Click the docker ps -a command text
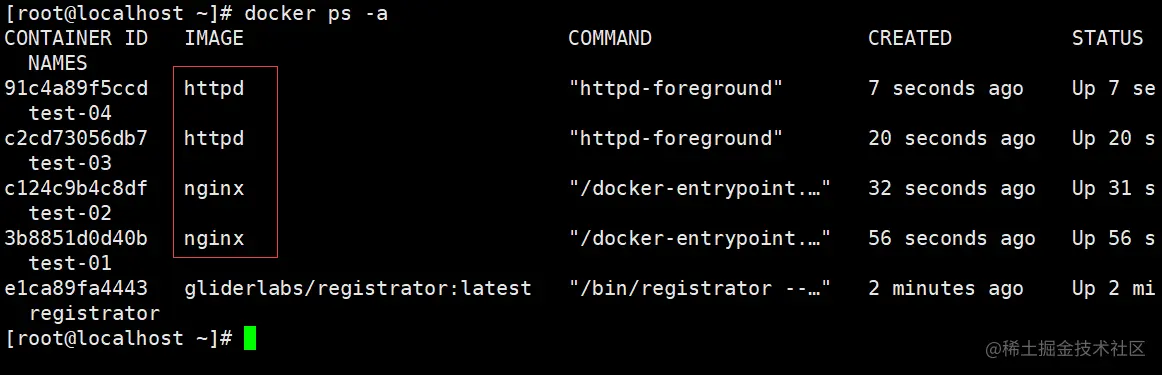 pos(316,13)
